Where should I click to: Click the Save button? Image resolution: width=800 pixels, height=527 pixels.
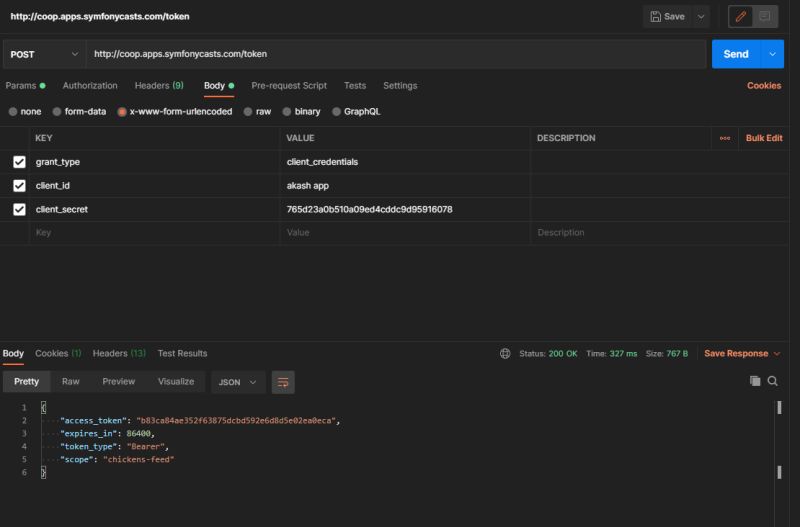click(667, 17)
